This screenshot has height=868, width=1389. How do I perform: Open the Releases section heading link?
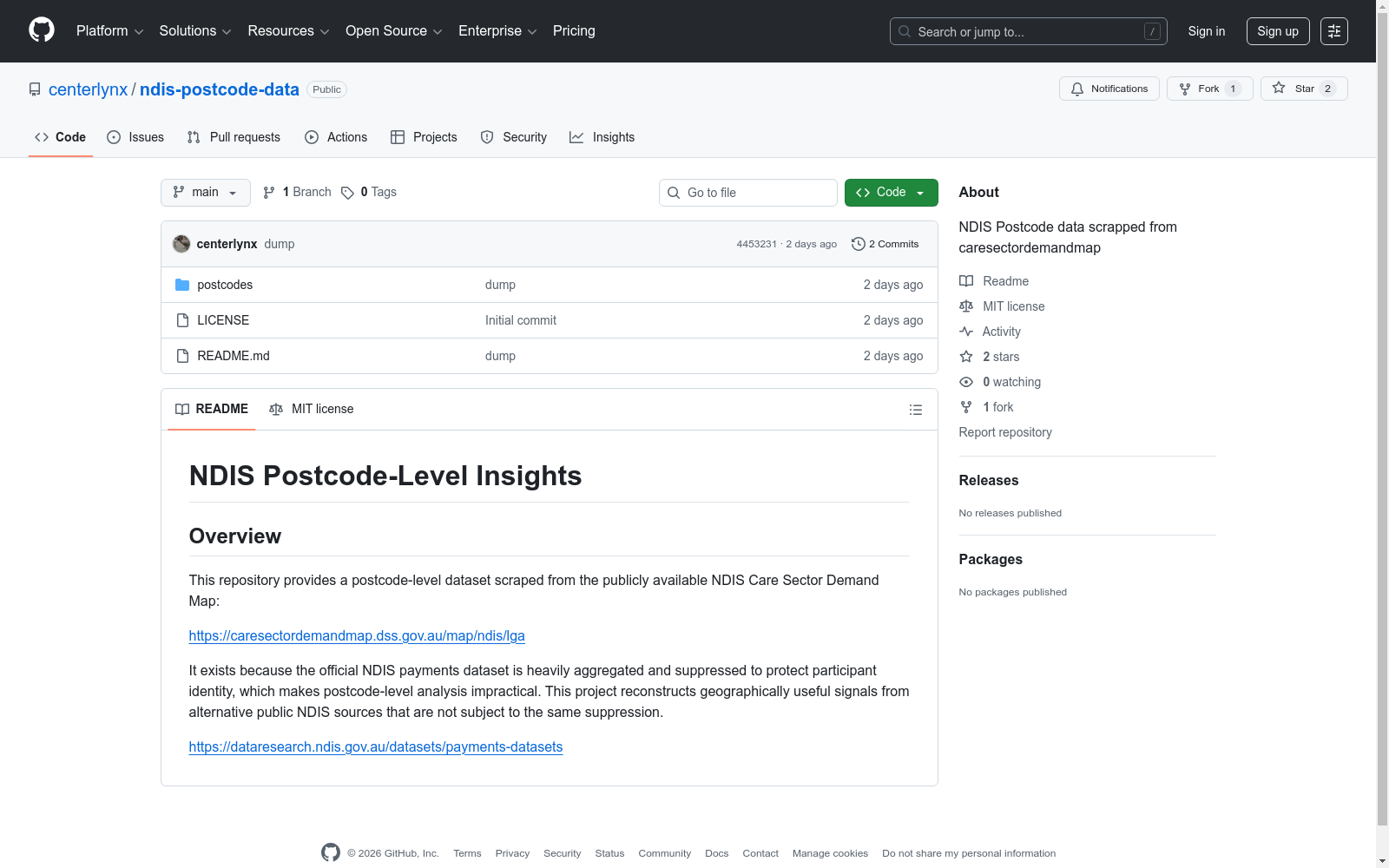(989, 481)
